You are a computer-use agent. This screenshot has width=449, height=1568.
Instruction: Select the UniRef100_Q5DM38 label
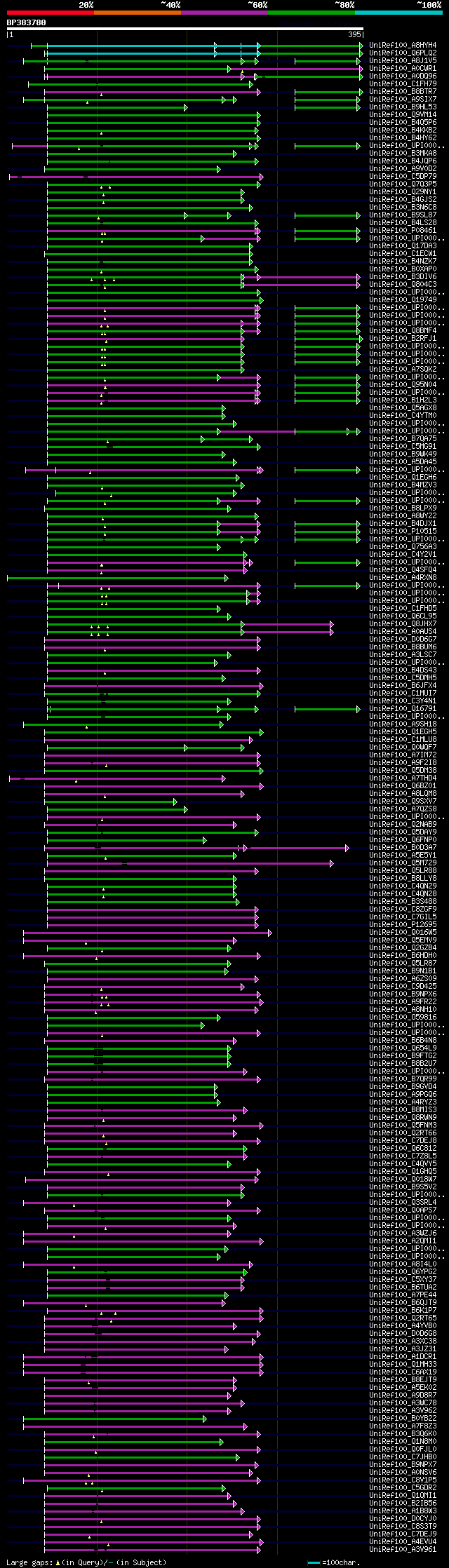pyautogui.click(x=403, y=770)
